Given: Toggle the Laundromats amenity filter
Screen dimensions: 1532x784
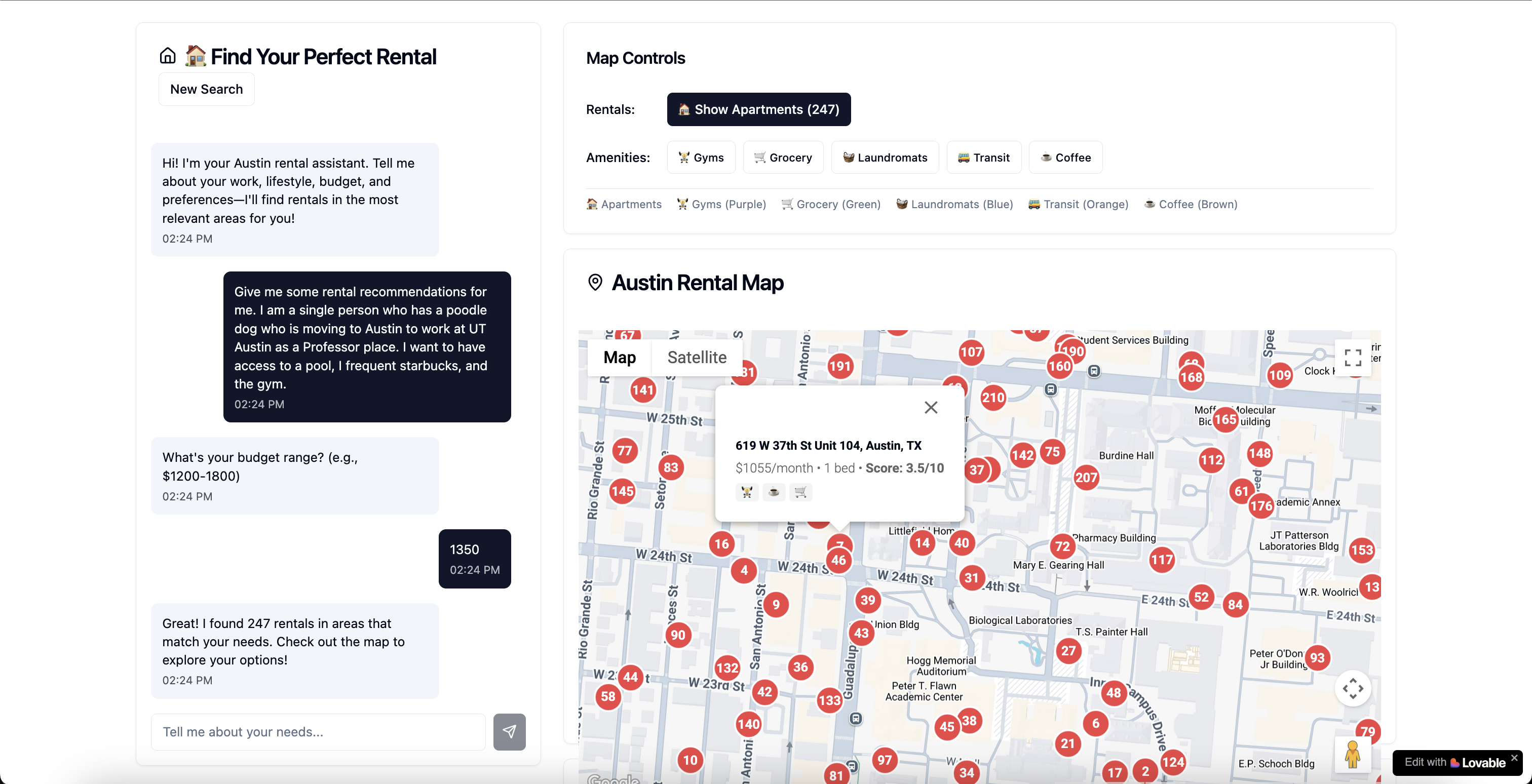Looking at the screenshot, I should coord(885,158).
